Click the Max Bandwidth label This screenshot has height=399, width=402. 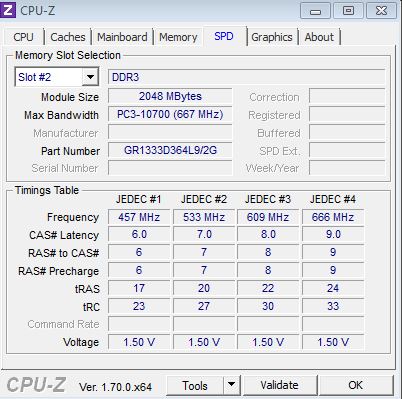(x=61, y=115)
